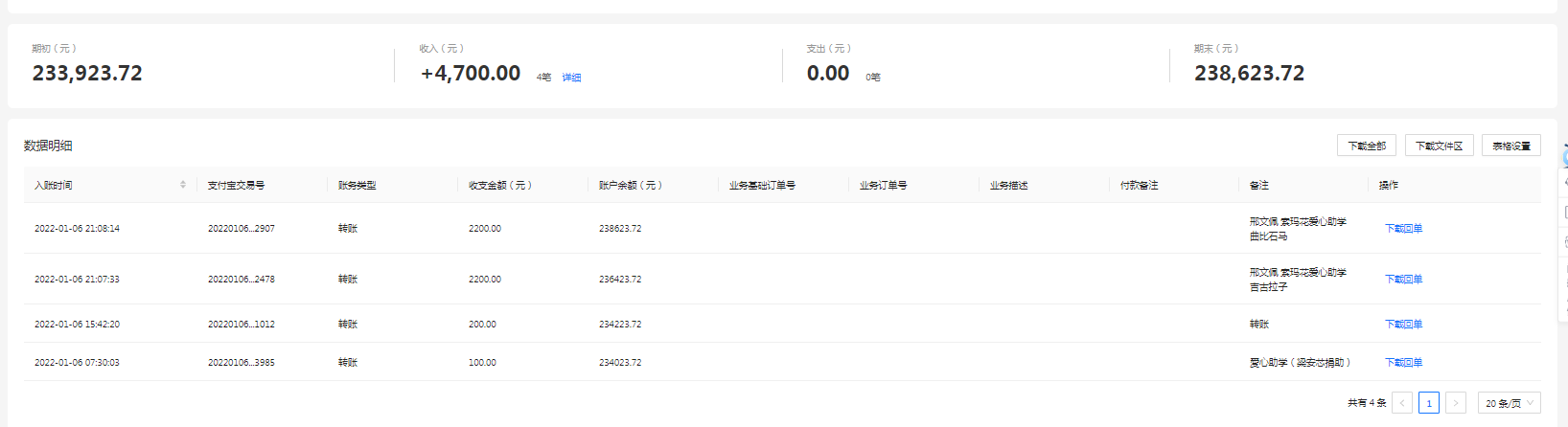Click the closing balance 238,623.72
Viewport: 1568px width, 427px height.
pyautogui.click(x=1249, y=73)
